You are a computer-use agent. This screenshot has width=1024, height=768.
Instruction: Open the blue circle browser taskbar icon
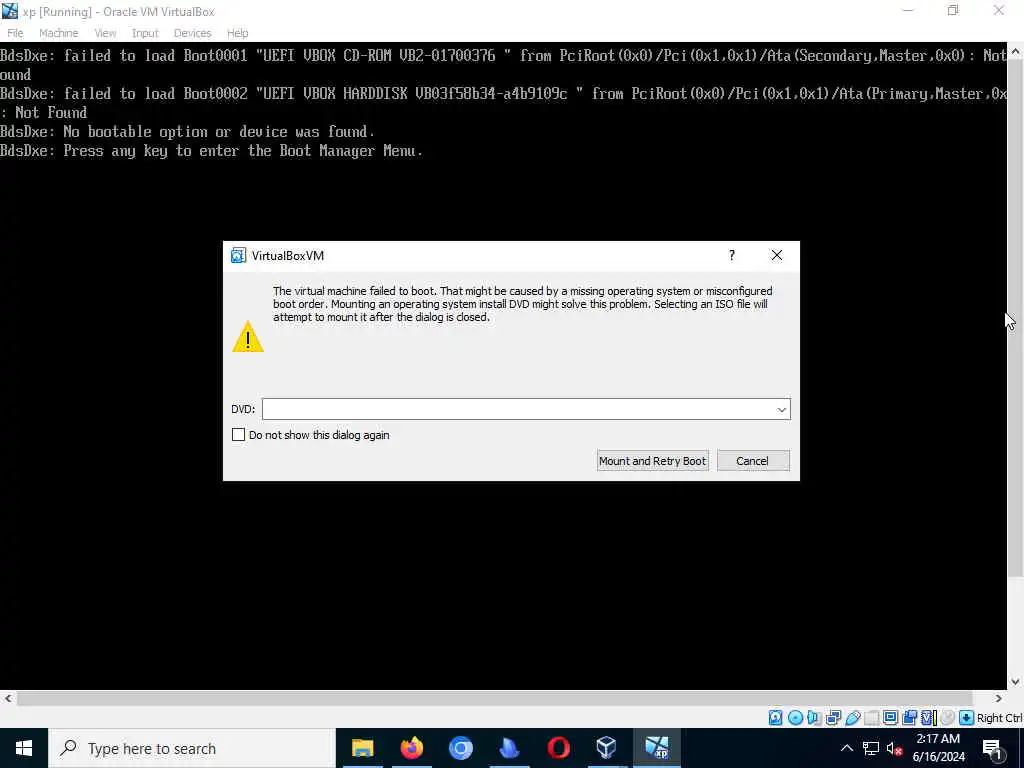point(460,748)
